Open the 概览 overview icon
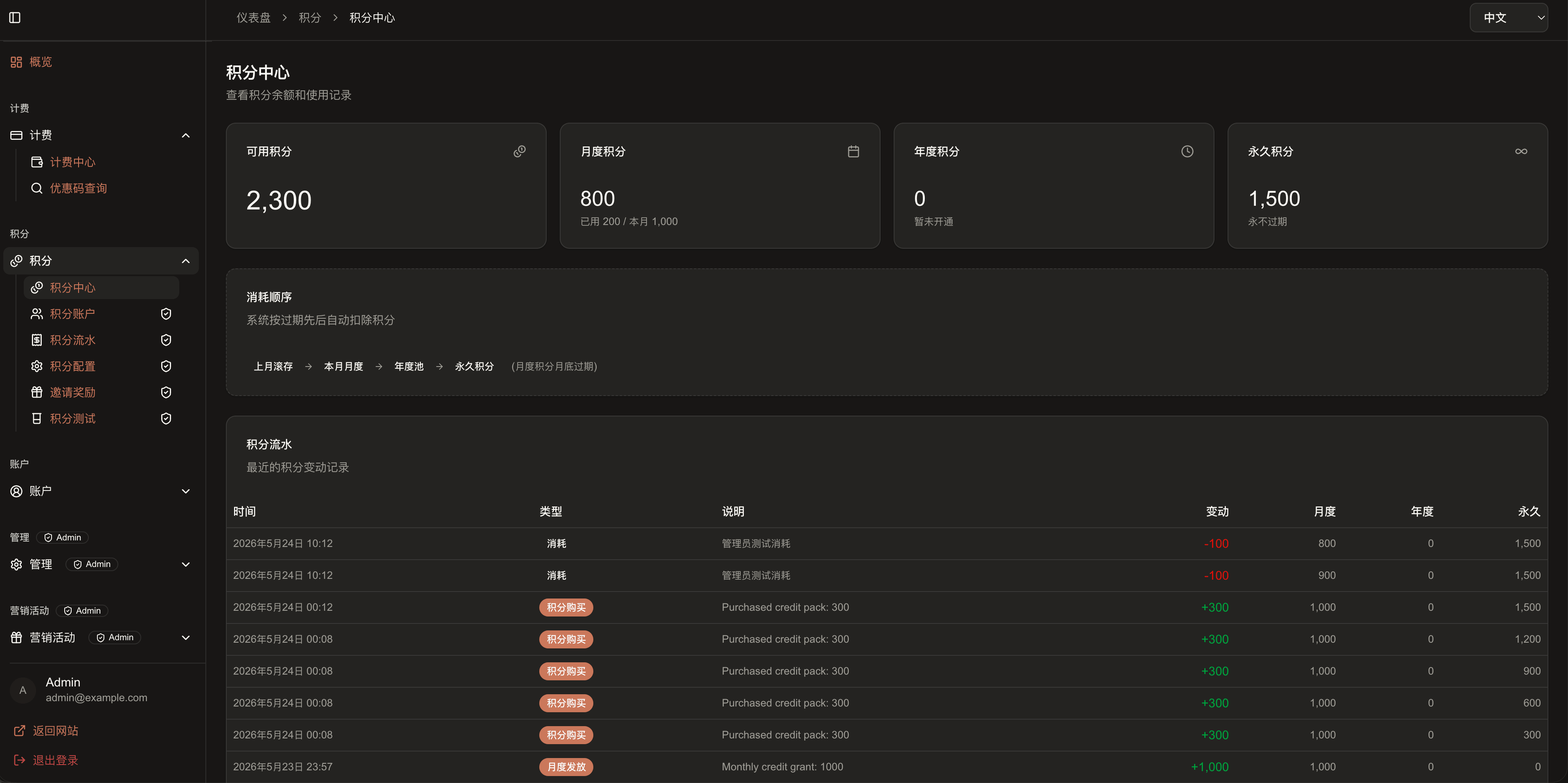 pyautogui.click(x=16, y=62)
